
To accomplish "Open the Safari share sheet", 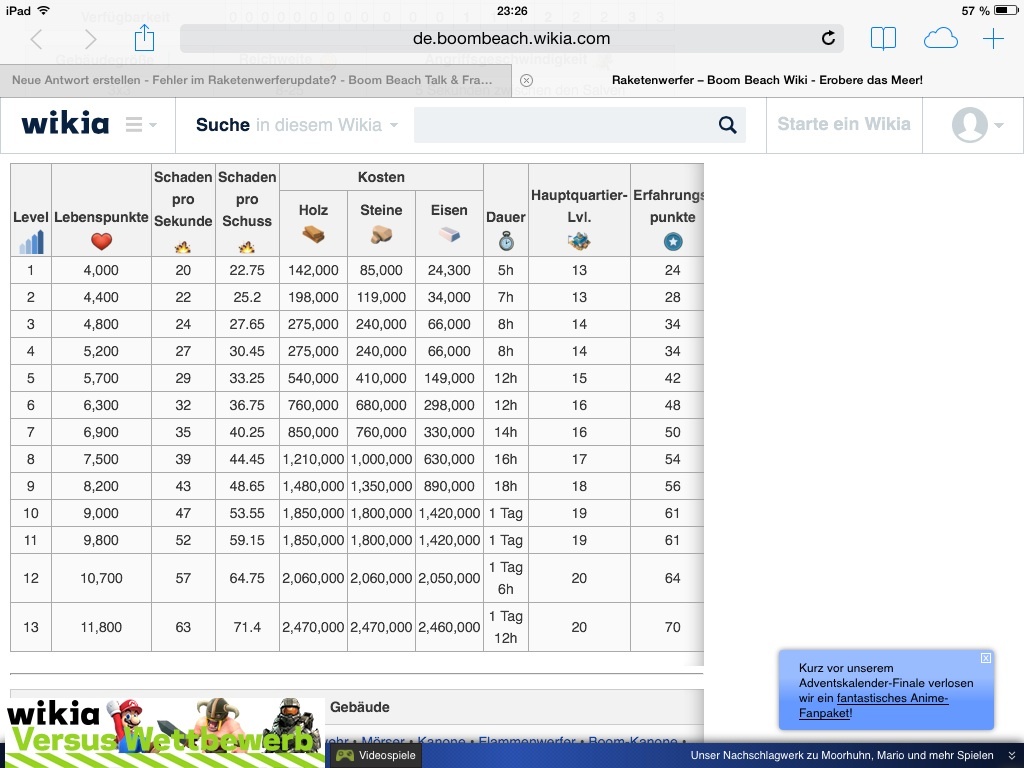I will click(144, 39).
